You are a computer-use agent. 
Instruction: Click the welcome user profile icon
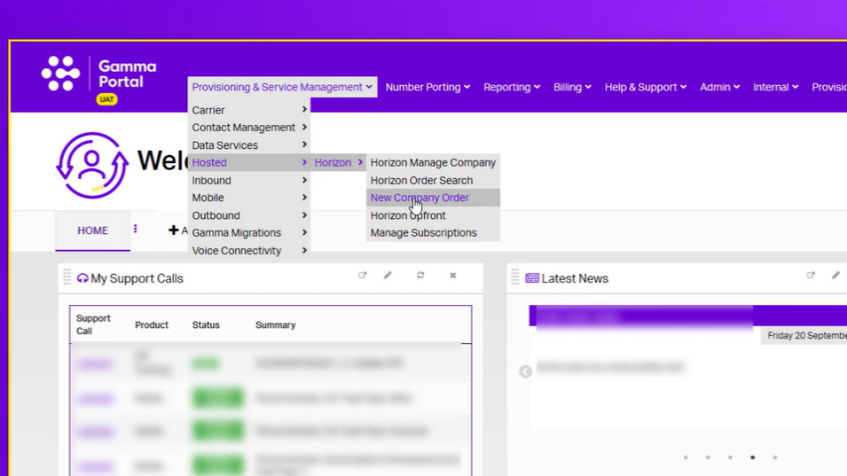coord(92,165)
